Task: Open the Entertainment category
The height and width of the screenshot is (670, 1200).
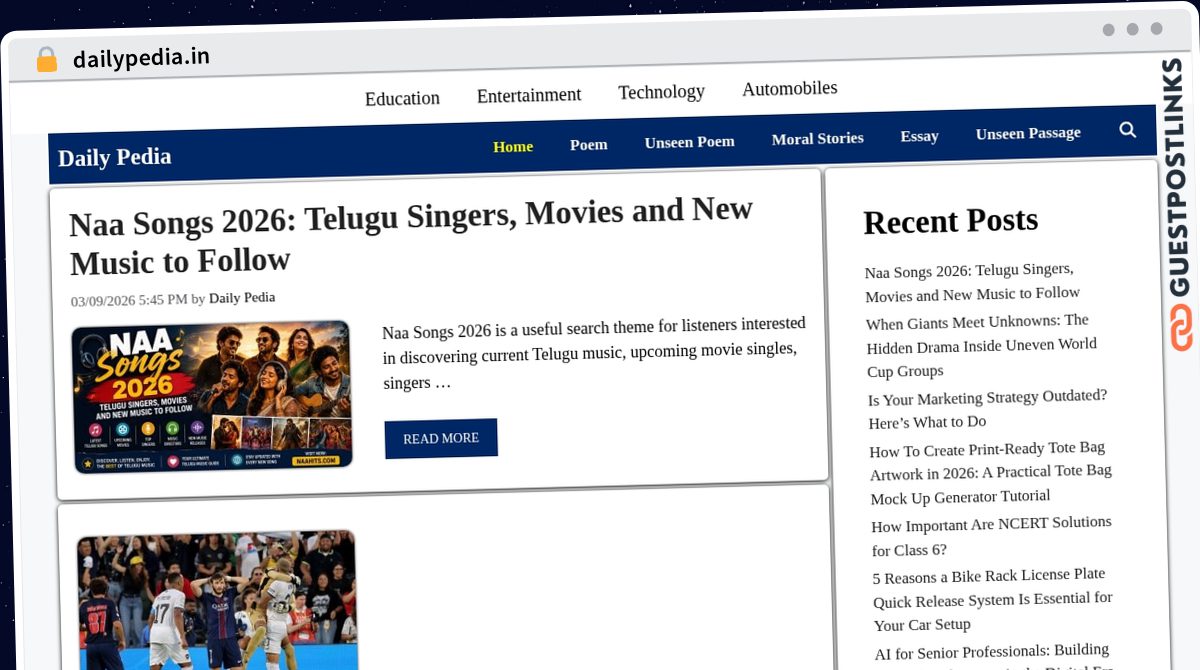Action: [x=529, y=95]
